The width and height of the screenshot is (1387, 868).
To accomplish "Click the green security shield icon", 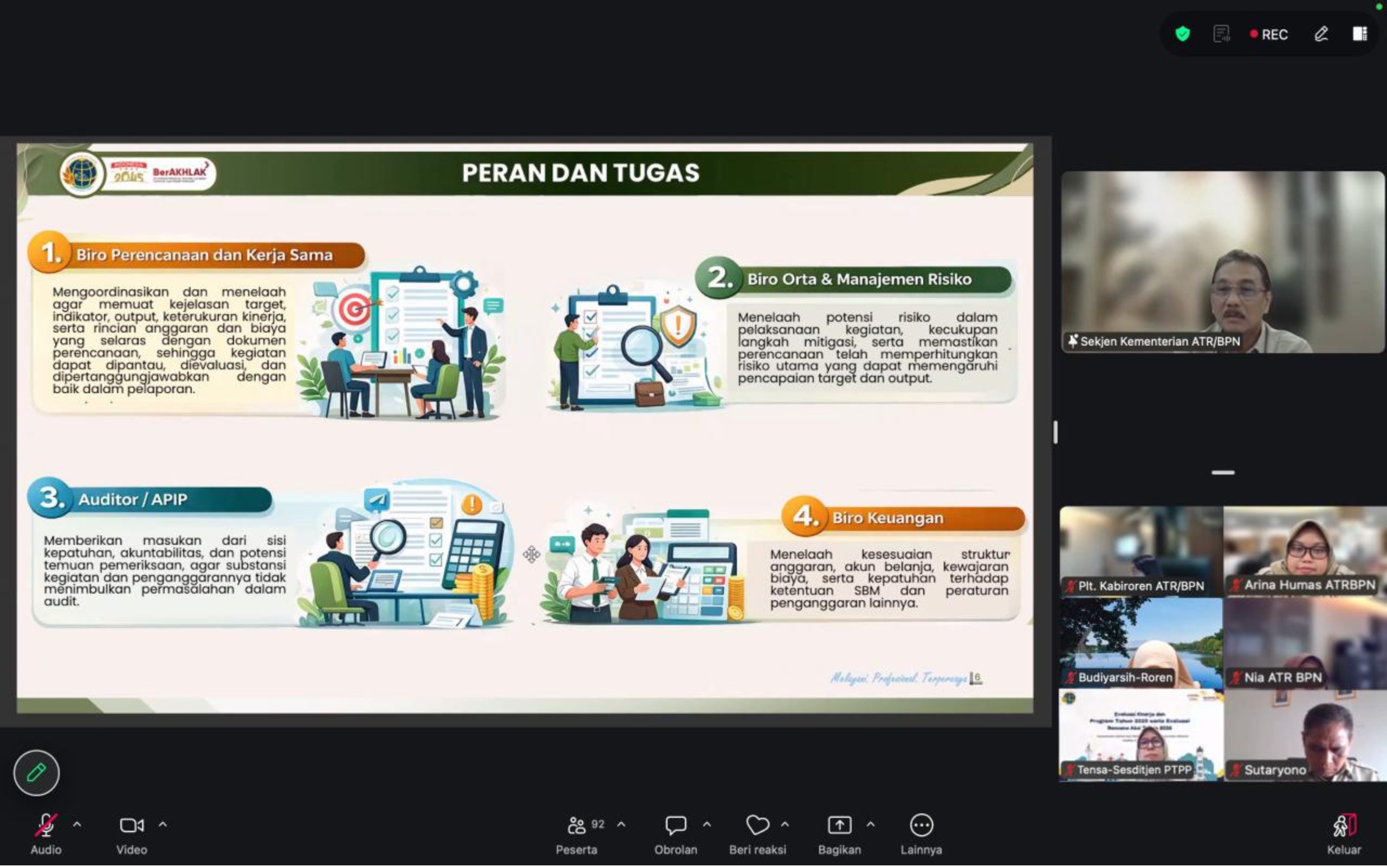I will coord(1182,34).
